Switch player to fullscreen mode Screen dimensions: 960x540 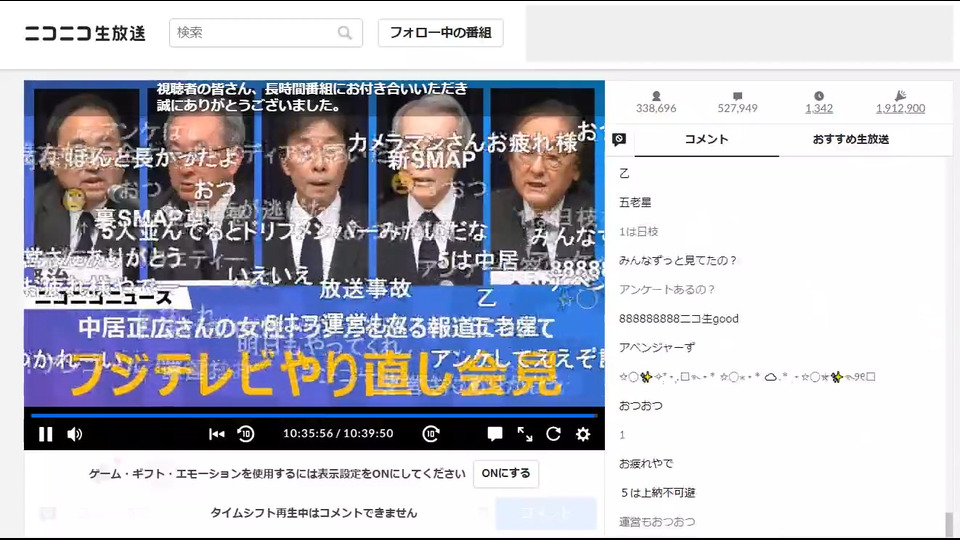tap(525, 434)
